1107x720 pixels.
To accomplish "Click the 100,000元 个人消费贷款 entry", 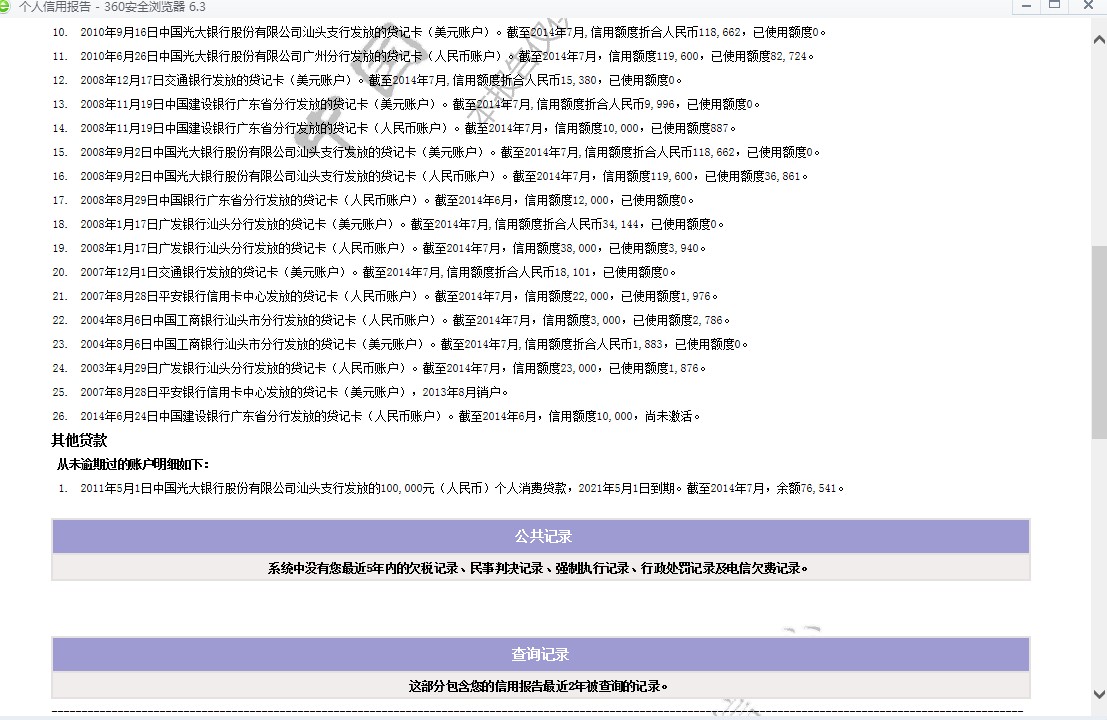I will [x=451, y=488].
